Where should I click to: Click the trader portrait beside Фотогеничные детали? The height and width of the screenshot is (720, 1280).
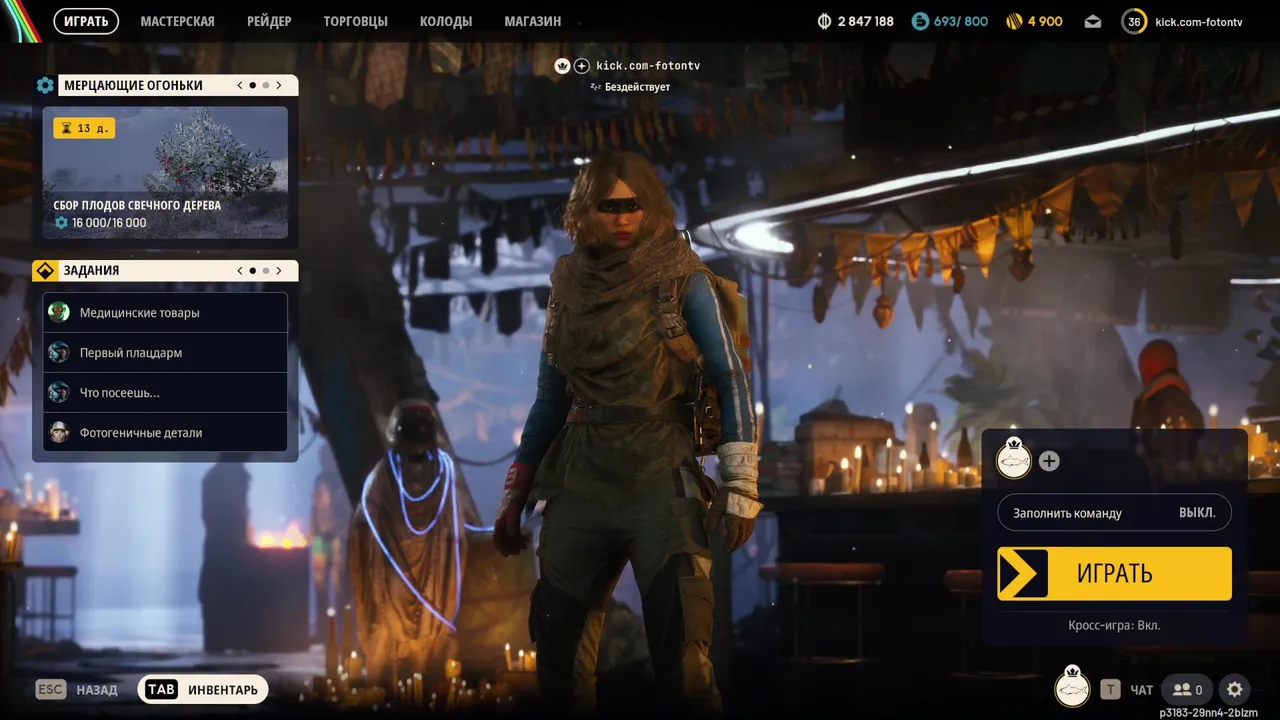coord(59,432)
